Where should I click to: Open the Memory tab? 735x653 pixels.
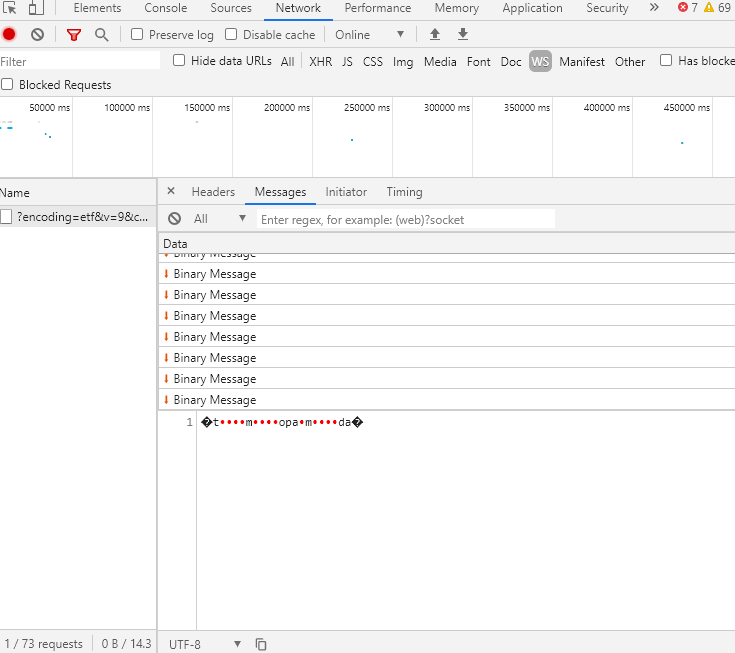(x=457, y=8)
